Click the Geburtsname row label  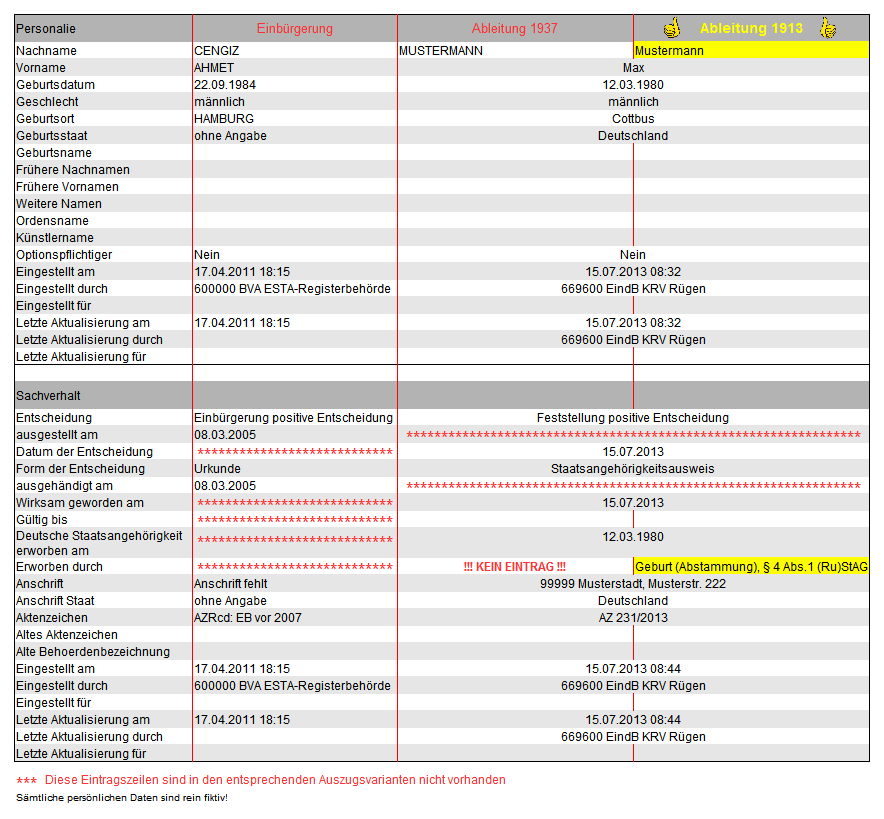(x=54, y=153)
